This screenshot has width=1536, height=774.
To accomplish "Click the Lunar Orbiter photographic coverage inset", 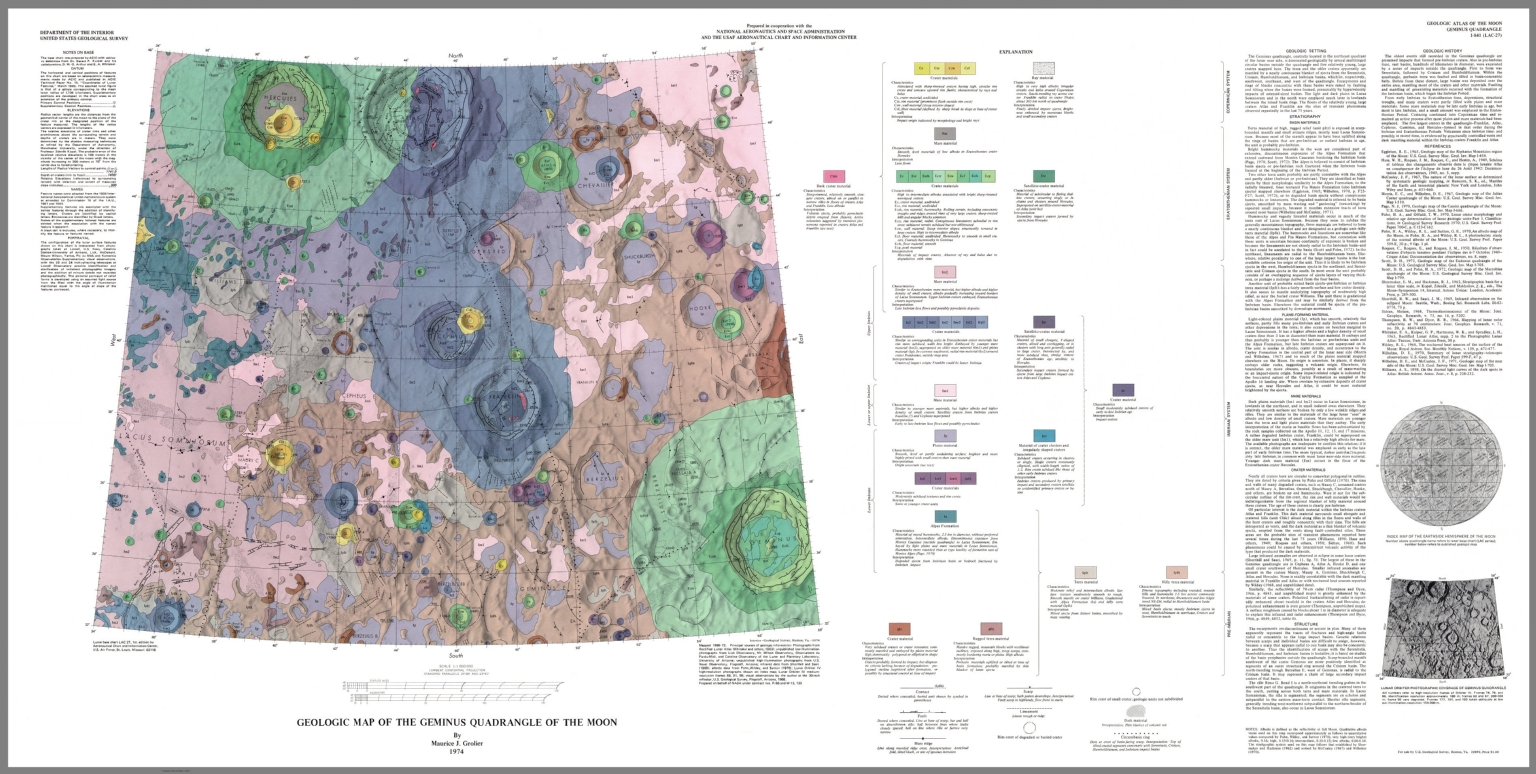I will point(1444,627).
